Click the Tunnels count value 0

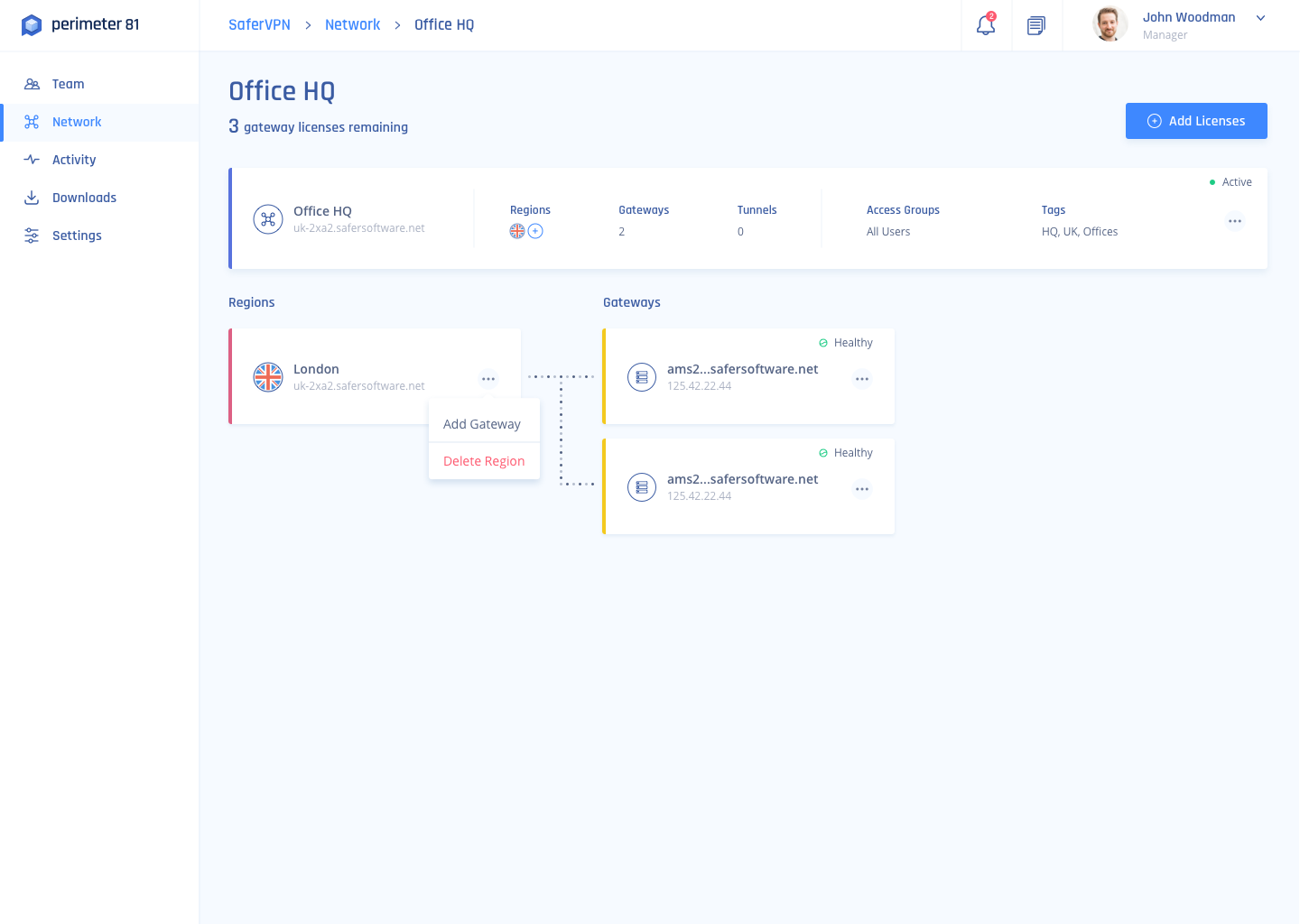(x=740, y=232)
